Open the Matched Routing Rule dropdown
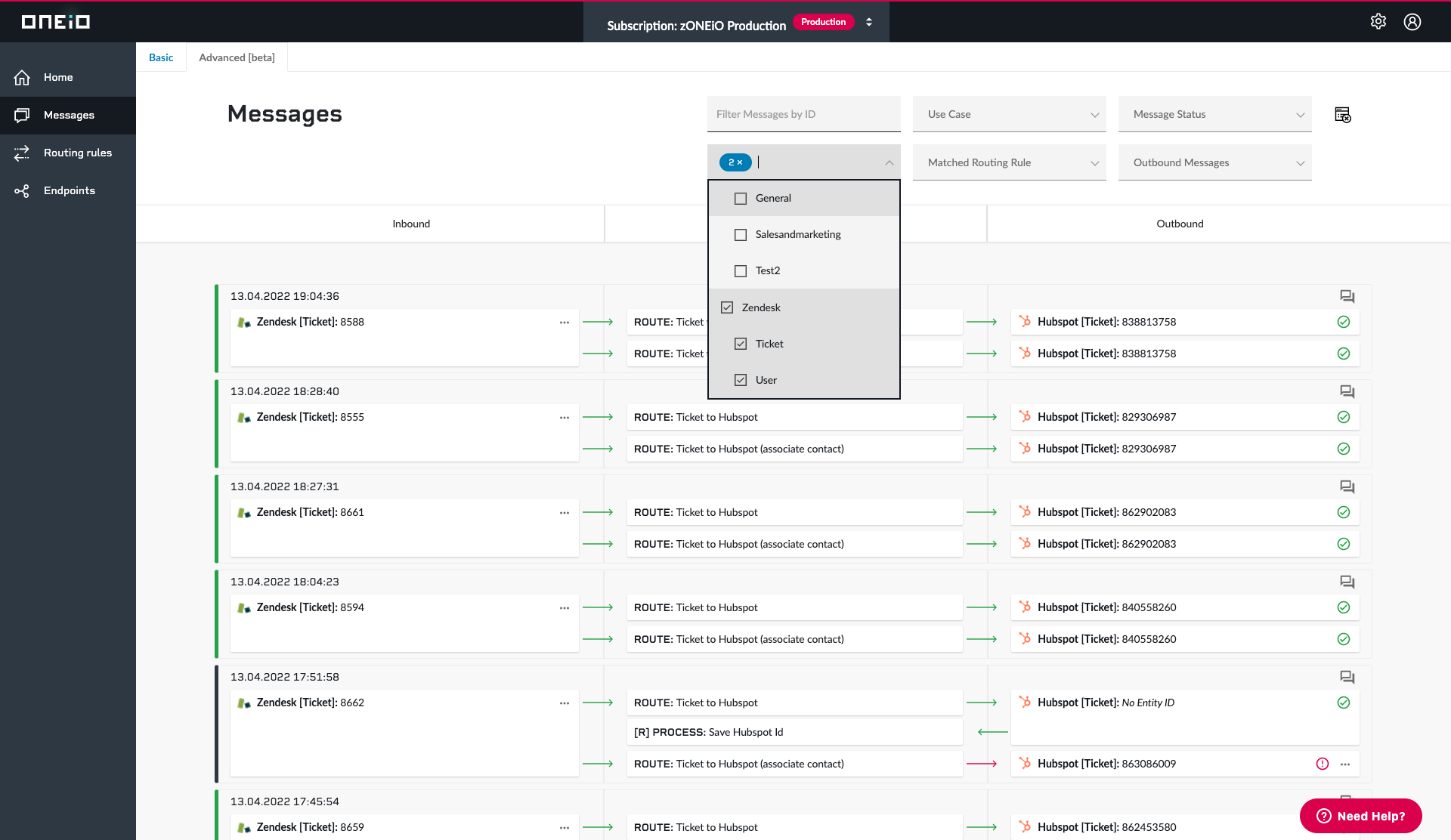Viewport: 1451px width, 840px height. (1010, 162)
